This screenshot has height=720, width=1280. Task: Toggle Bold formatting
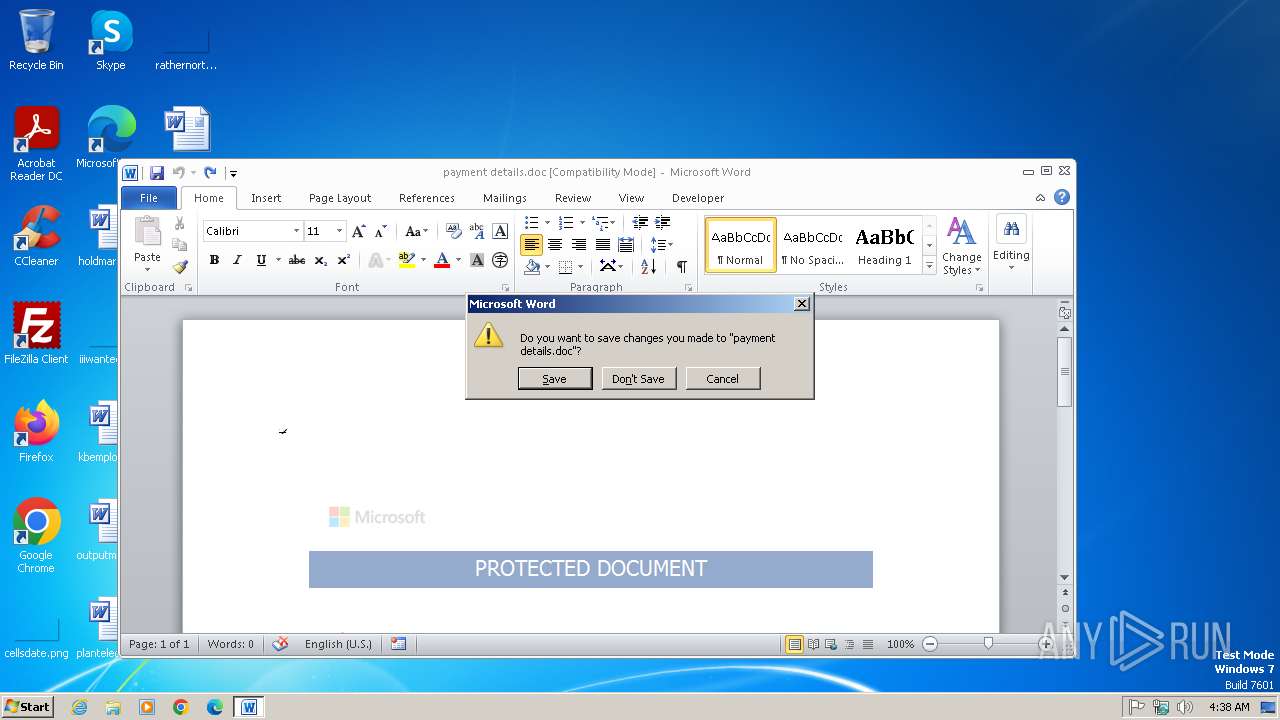(214, 260)
